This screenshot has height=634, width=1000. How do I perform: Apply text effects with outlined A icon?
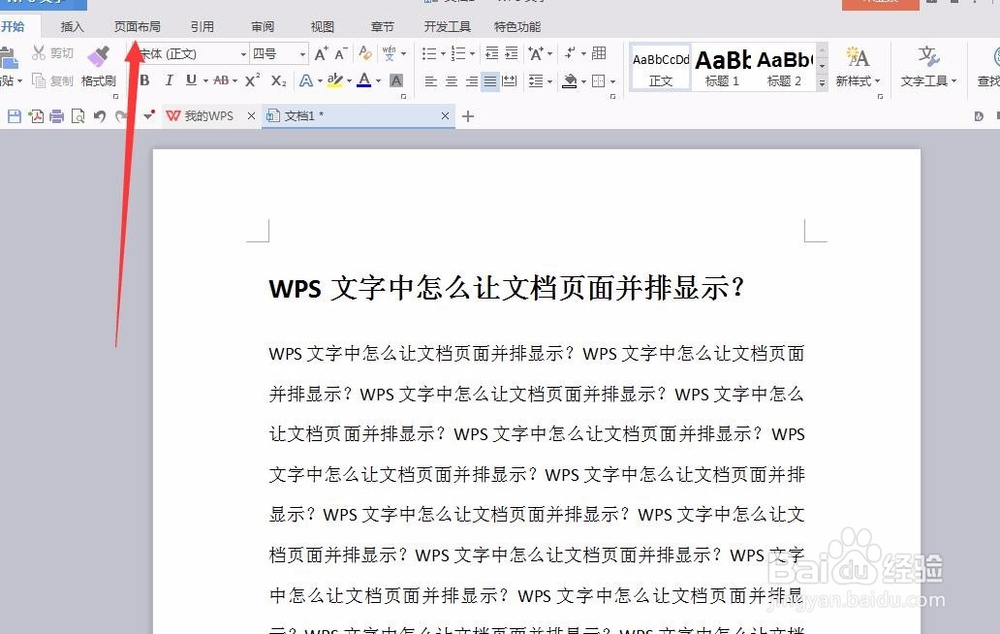pyautogui.click(x=306, y=80)
